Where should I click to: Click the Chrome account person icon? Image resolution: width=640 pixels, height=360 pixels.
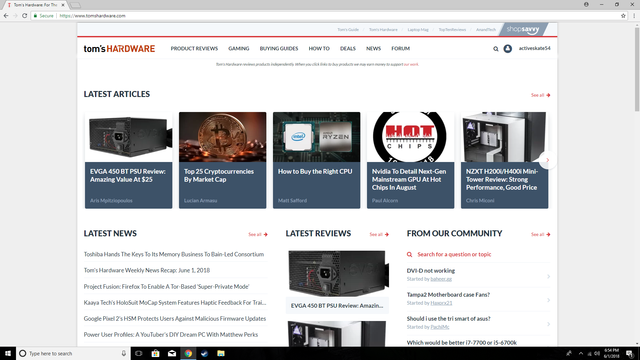(x=586, y=4)
